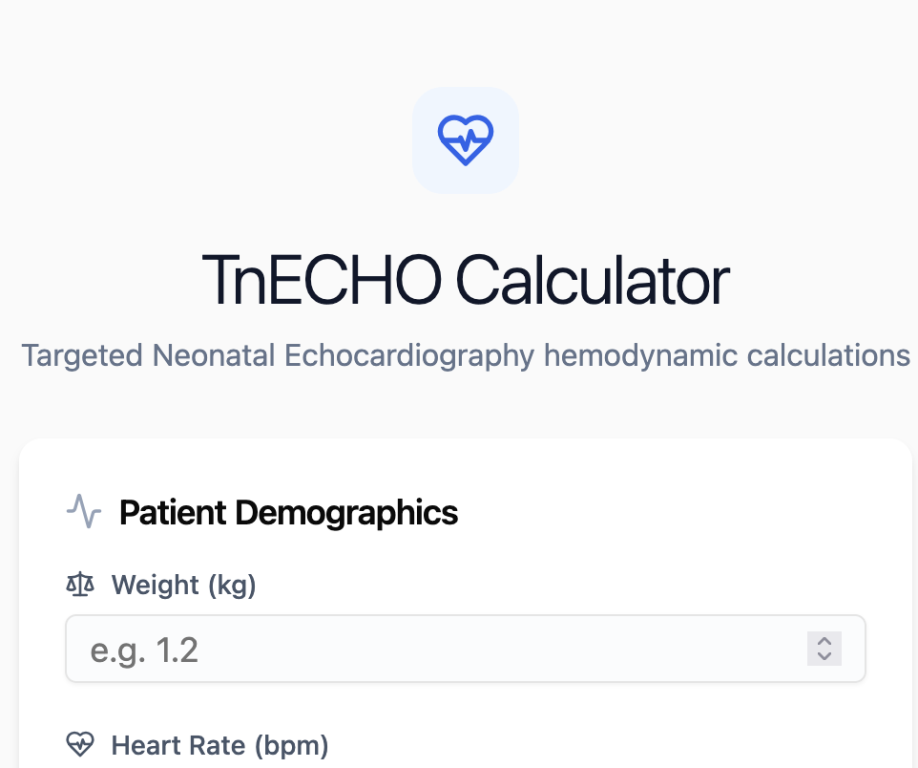Focus the Weight (kg) input field
This screenshot has height=768, width=918.
tap(450, 649)
